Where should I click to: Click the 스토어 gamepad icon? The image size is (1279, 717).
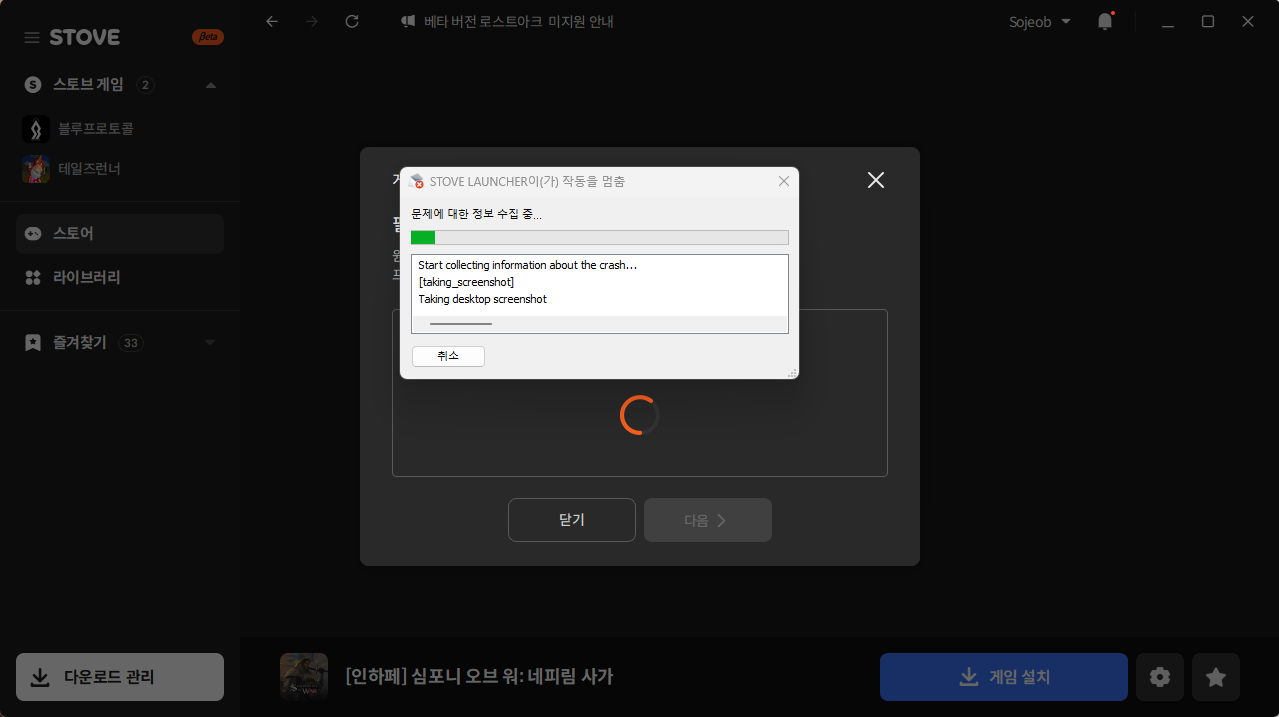pos(33,233)
